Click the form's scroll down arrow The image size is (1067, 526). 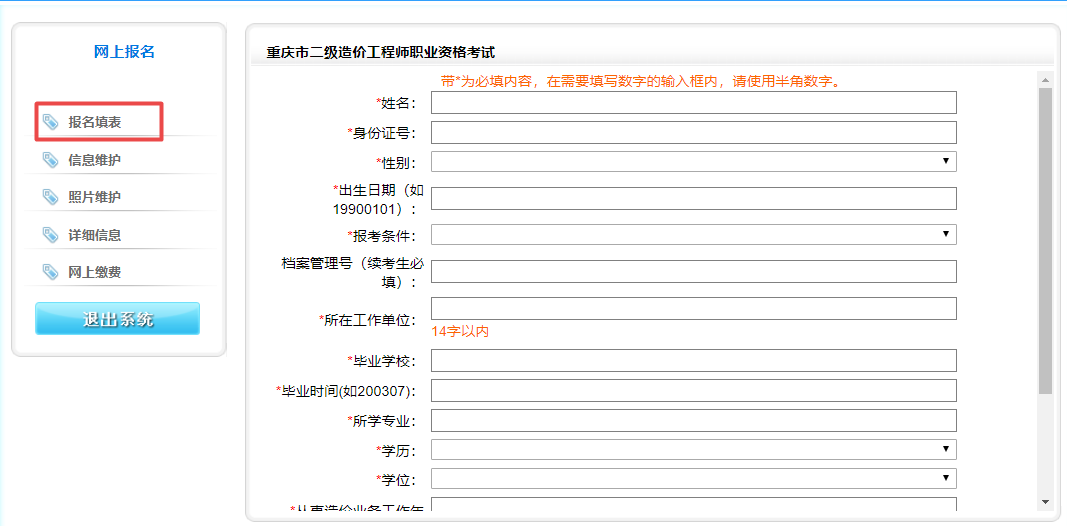point(1045,502)
